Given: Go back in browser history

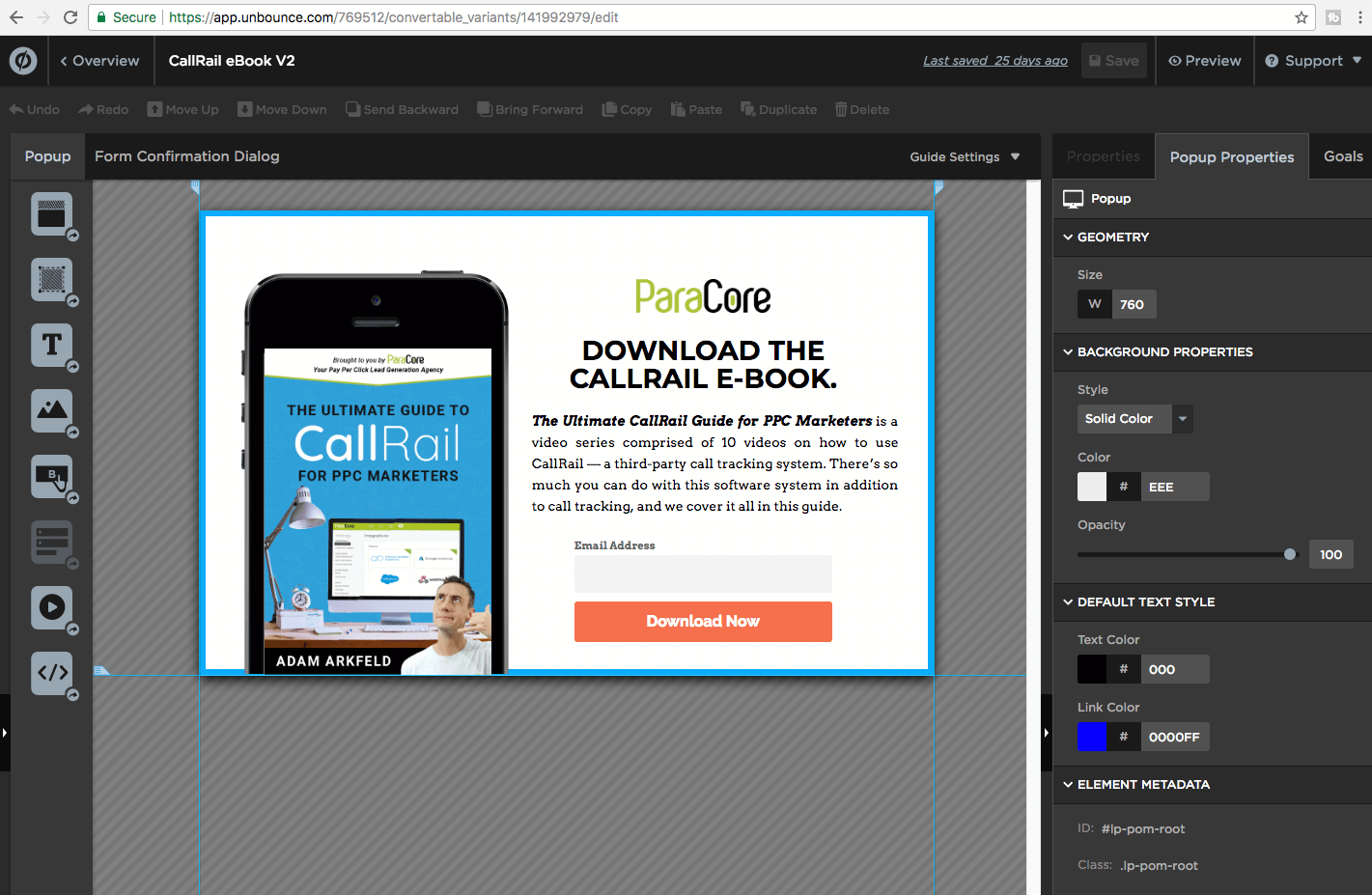Looking at the screenshot, I should click(16, 17).
